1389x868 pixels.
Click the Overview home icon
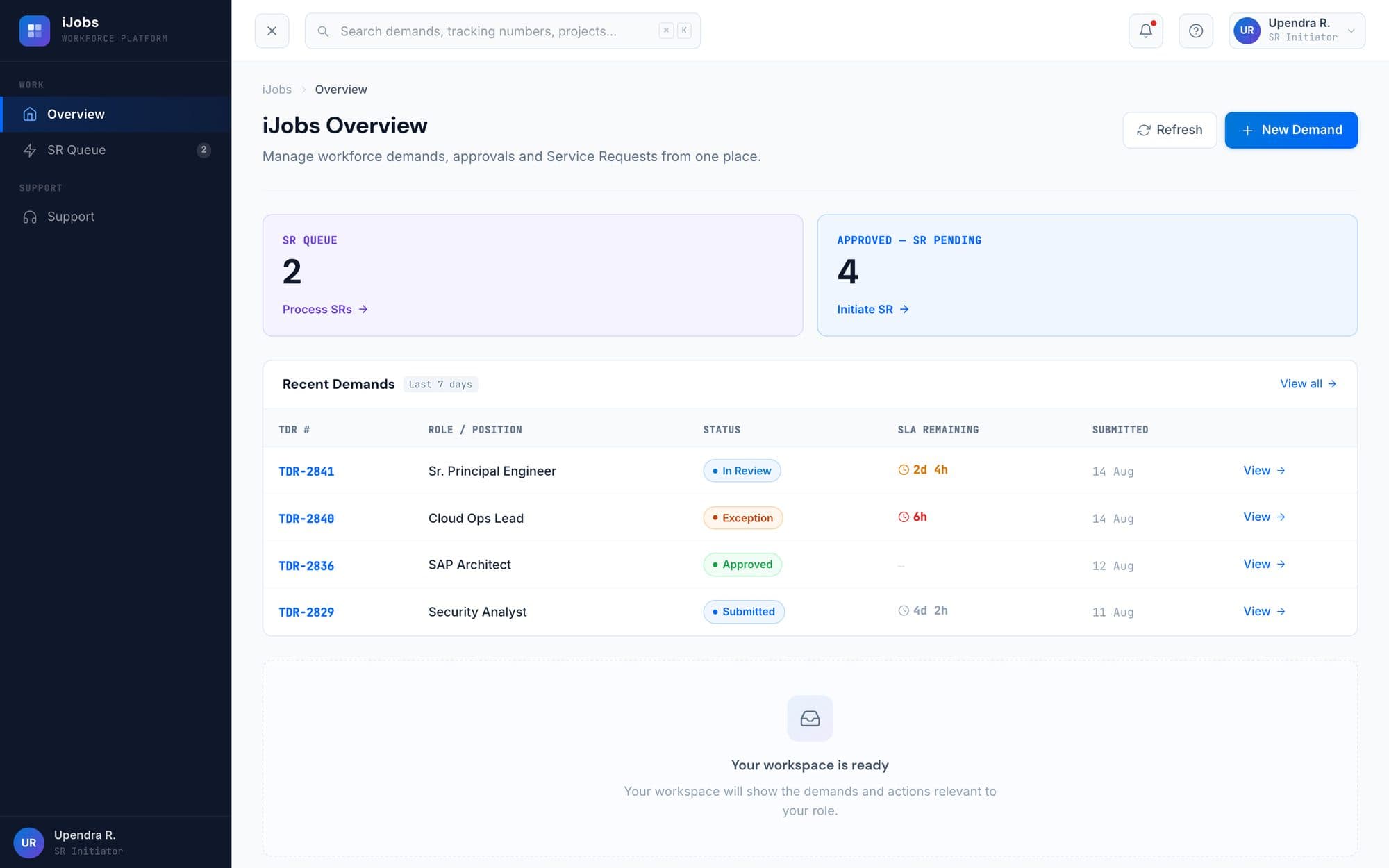(x=30, y=114)
